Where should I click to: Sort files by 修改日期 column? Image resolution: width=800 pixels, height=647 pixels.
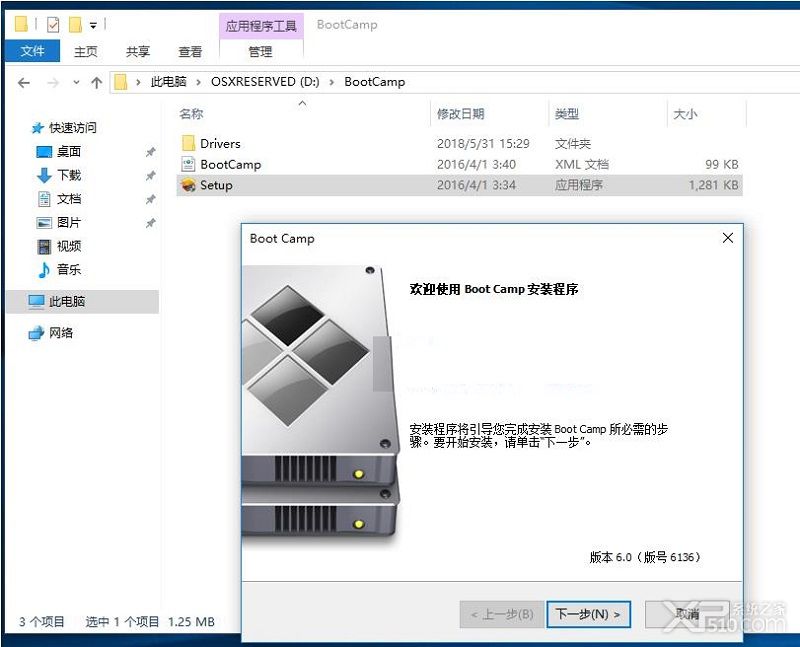click(460, 114)
